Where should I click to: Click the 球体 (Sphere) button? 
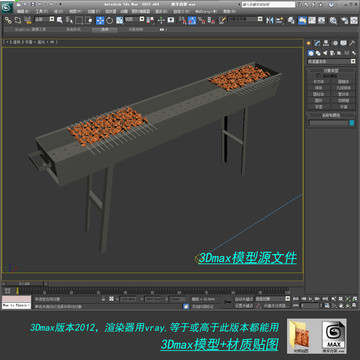coord(318,88)
